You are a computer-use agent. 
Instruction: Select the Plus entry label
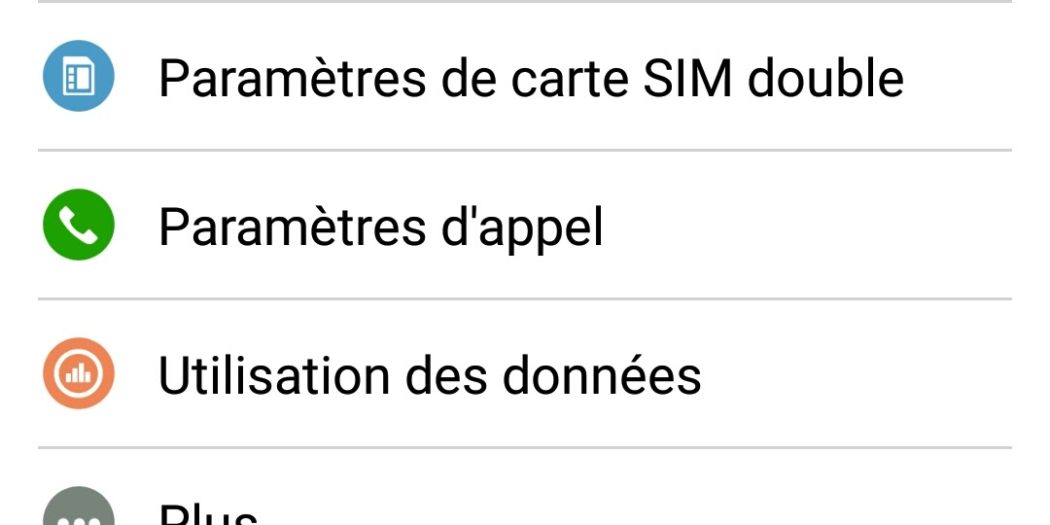tap(208, 514)
